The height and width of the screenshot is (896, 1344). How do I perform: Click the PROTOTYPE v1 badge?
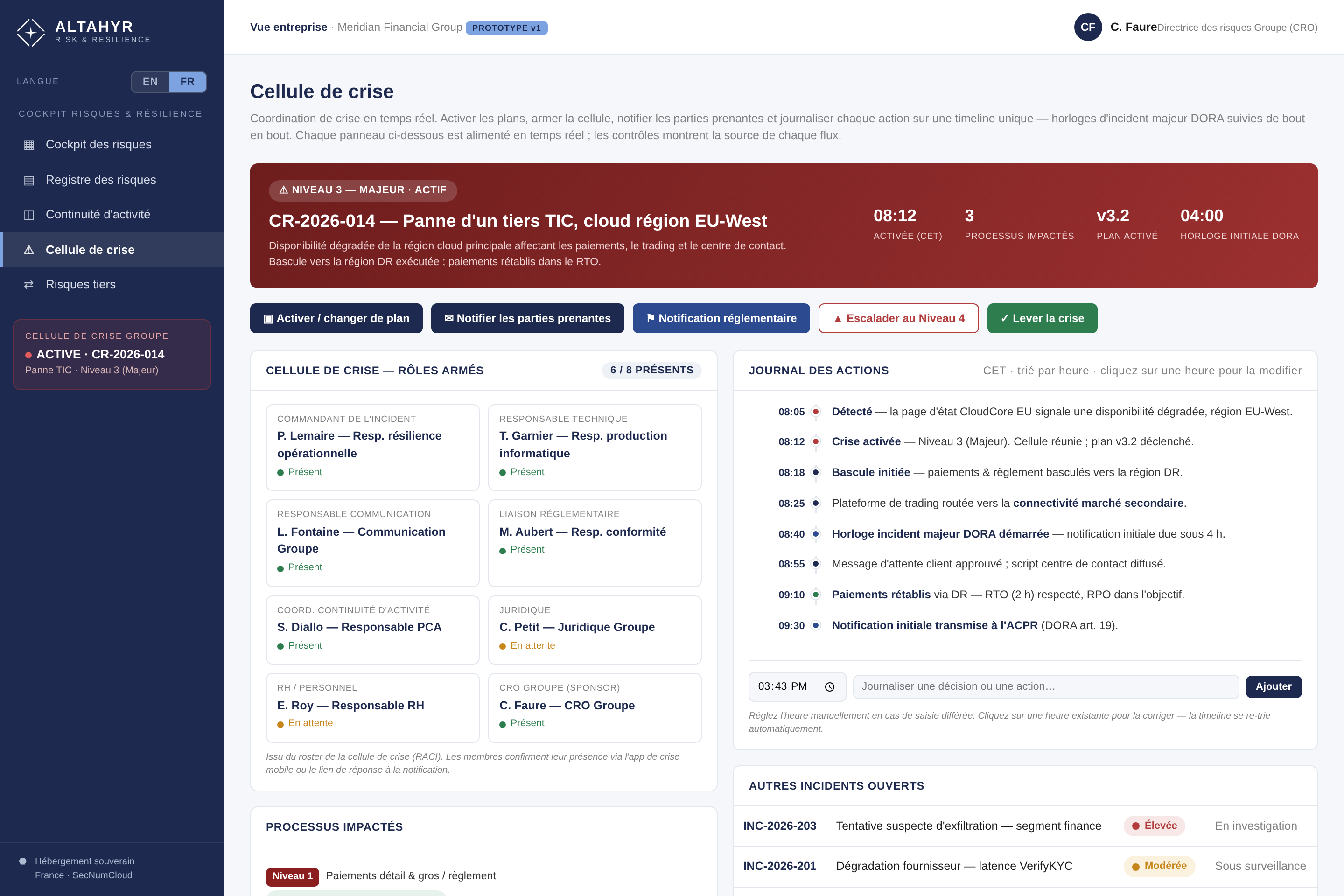click(x=506, y=28)
